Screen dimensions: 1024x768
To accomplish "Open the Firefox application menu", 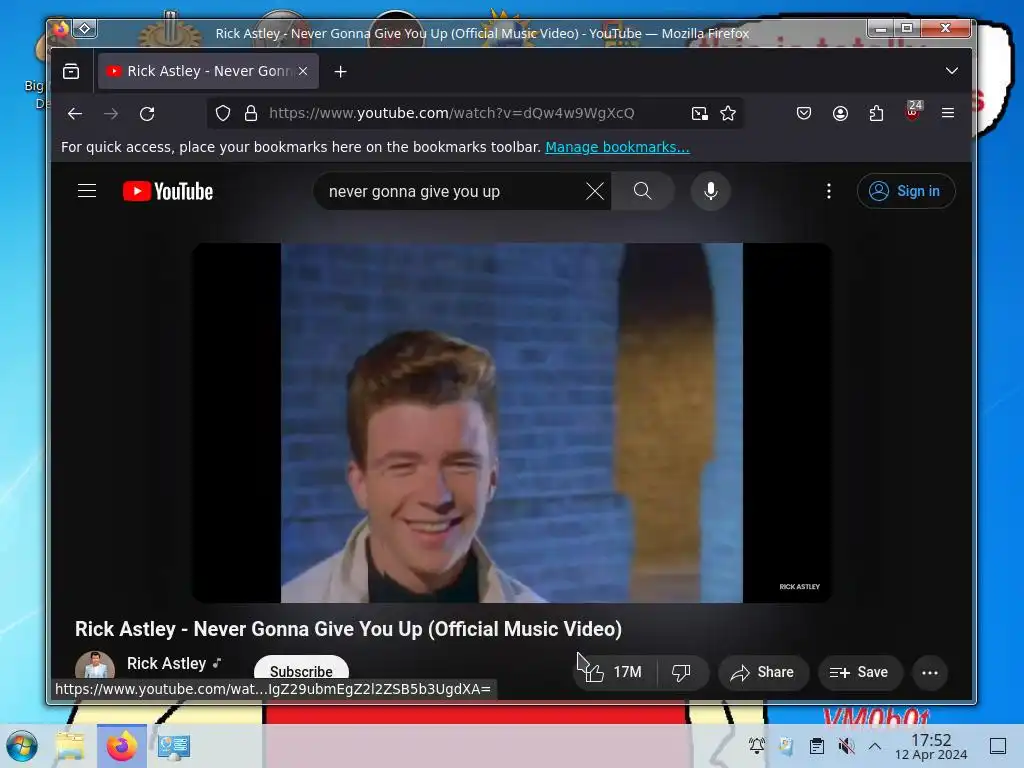I will click(948, 113).
